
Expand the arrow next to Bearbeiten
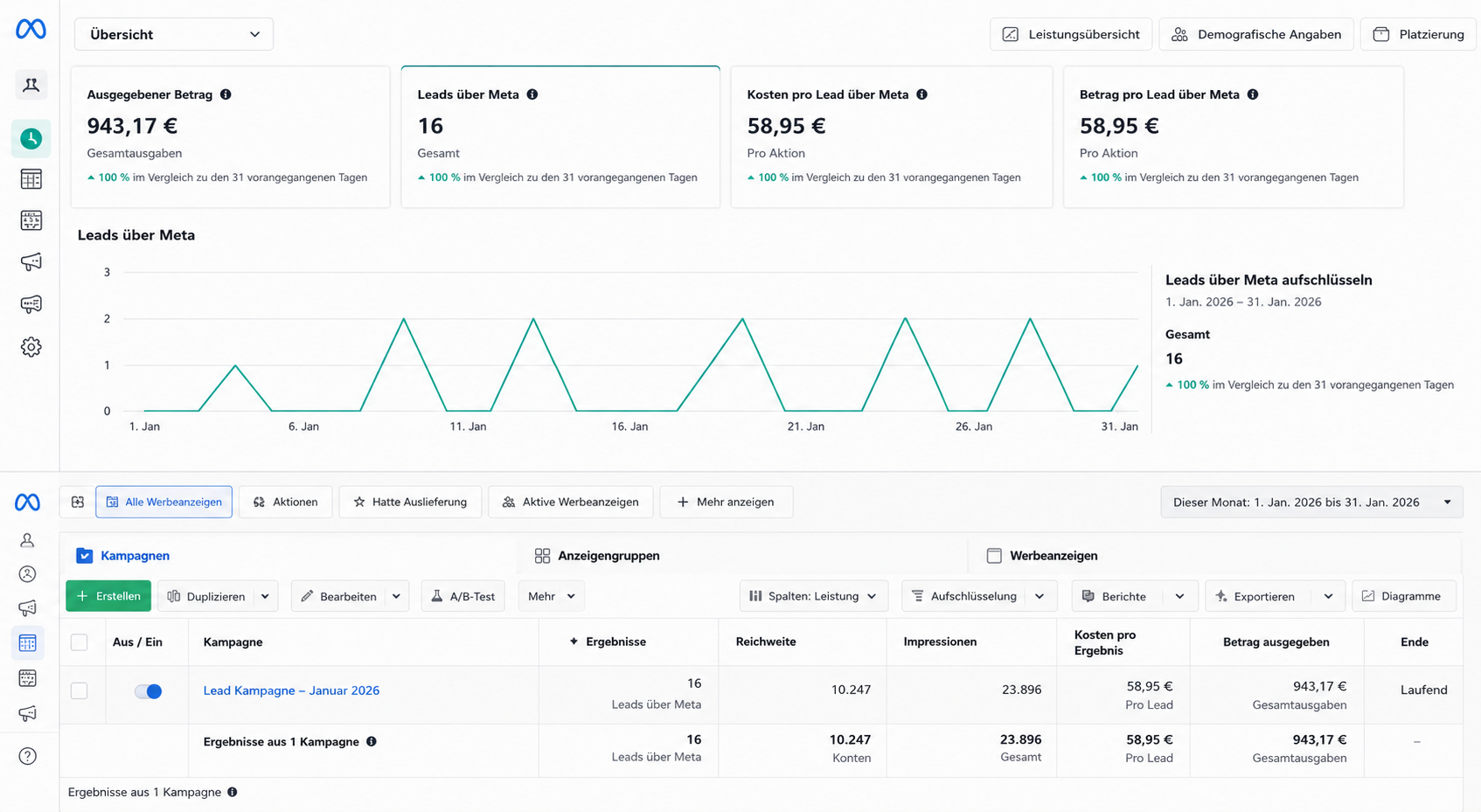tap(396, 596)
